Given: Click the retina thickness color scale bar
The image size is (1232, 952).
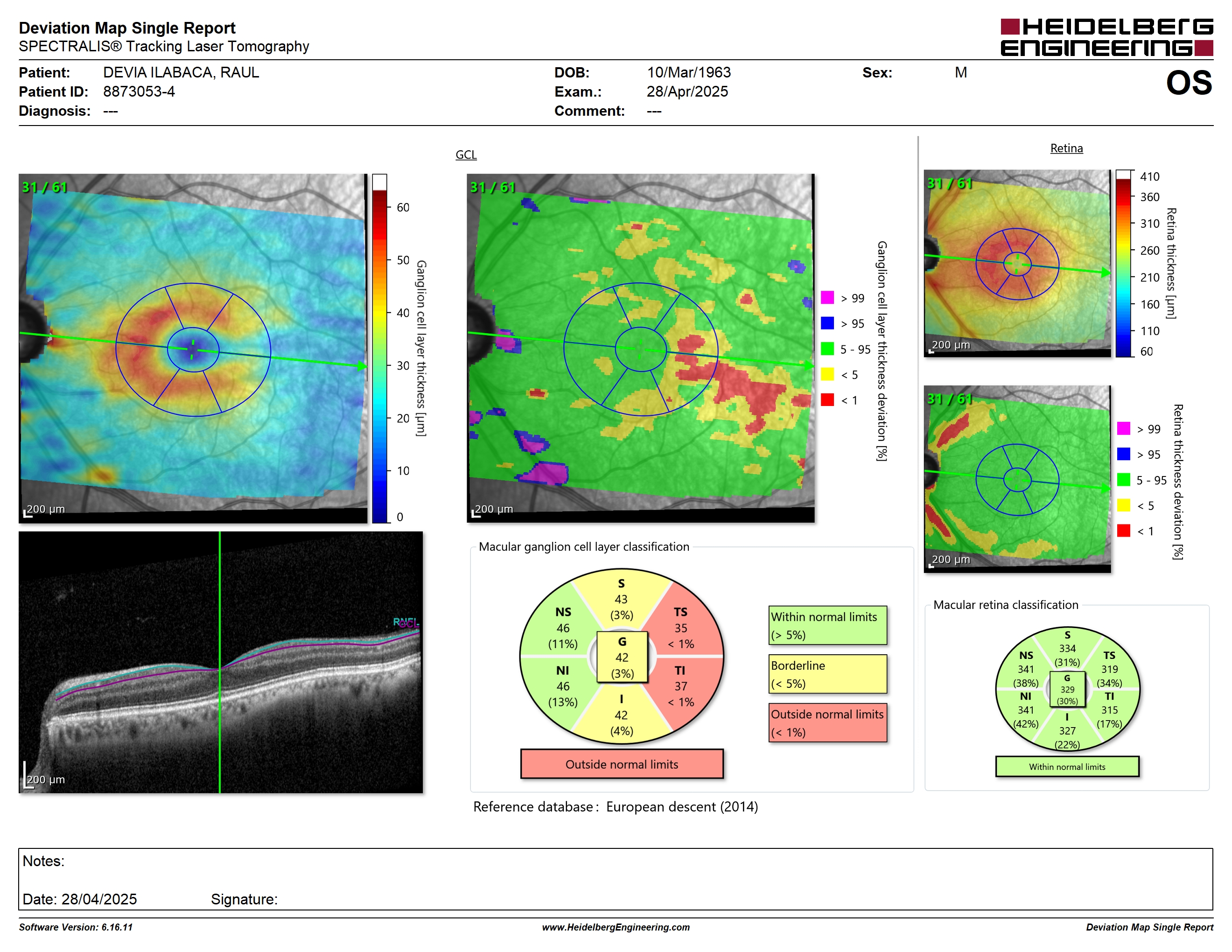Looking at the screenshot, I should point(1124,263).
